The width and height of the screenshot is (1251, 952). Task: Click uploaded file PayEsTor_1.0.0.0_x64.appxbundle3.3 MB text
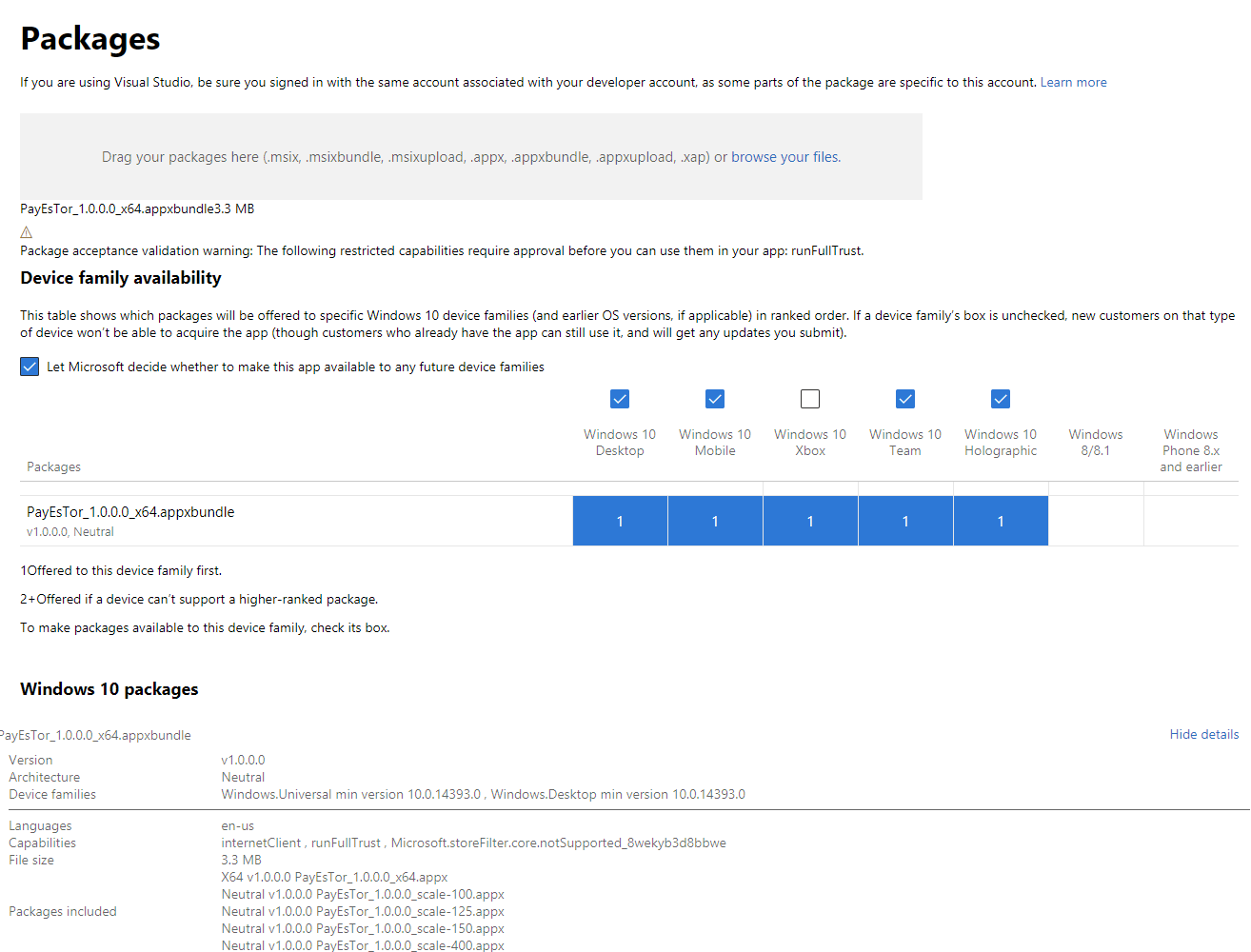pyautogui.click(x=137, y=208)
